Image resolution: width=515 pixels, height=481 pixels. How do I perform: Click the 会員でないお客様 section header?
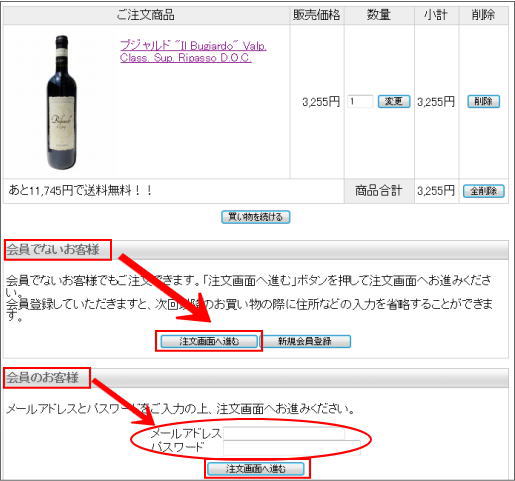(x=53, y=250)
